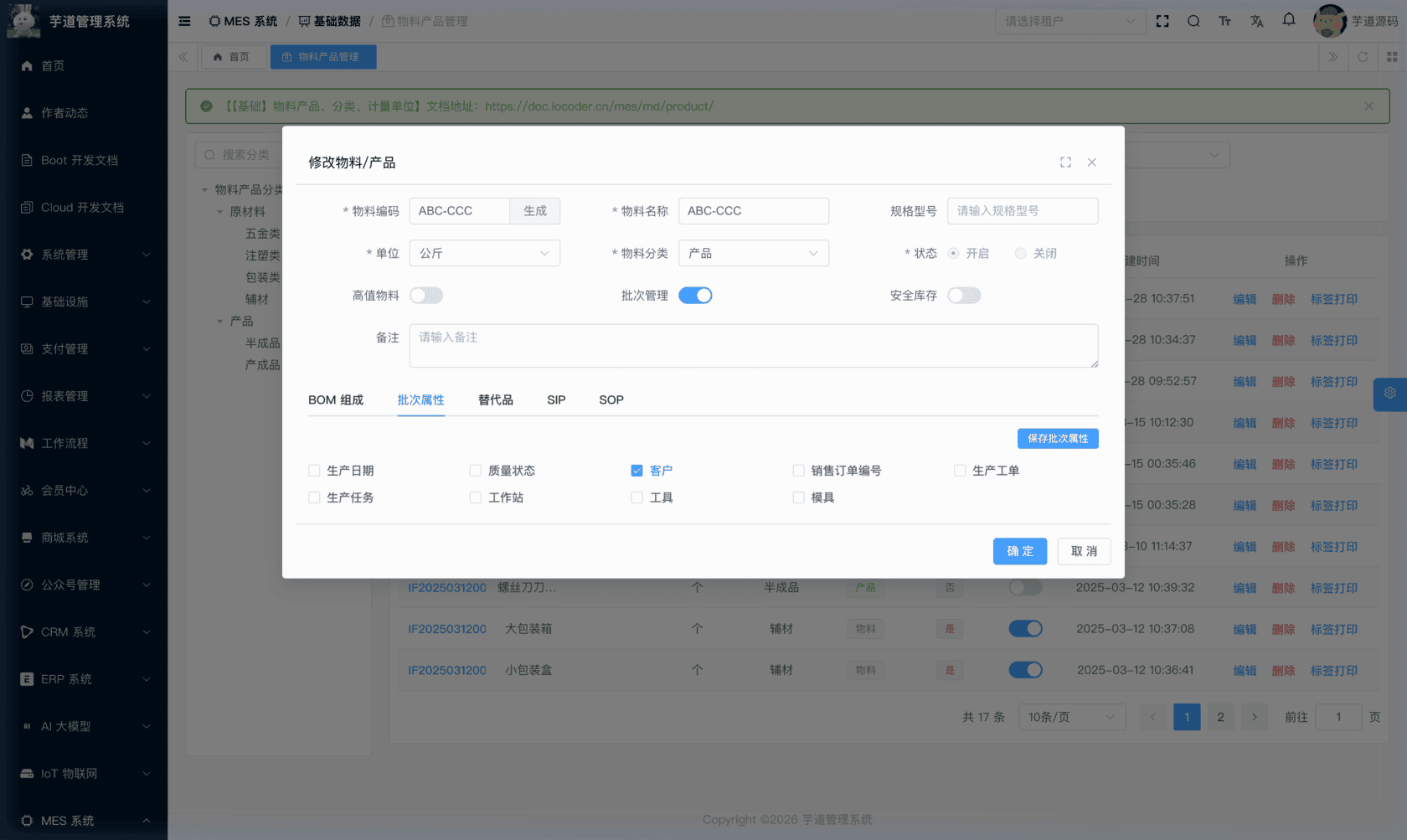The width and height of the screenshot is (1407, 840).
Task: Toggle the sidebar collapse hamburger icon
Action: pos(184,21)
